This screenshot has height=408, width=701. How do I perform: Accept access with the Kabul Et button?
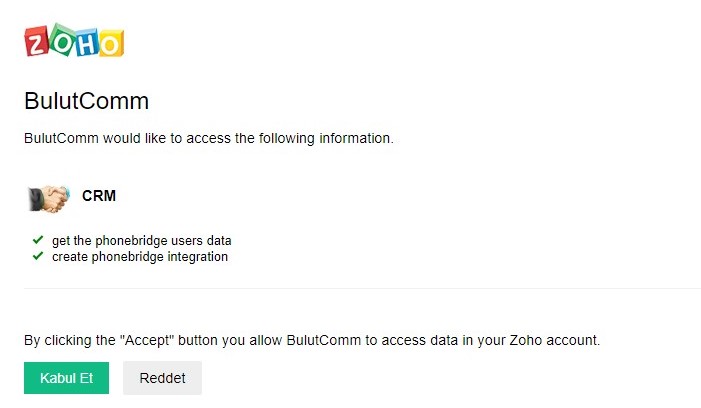[66, 378]
